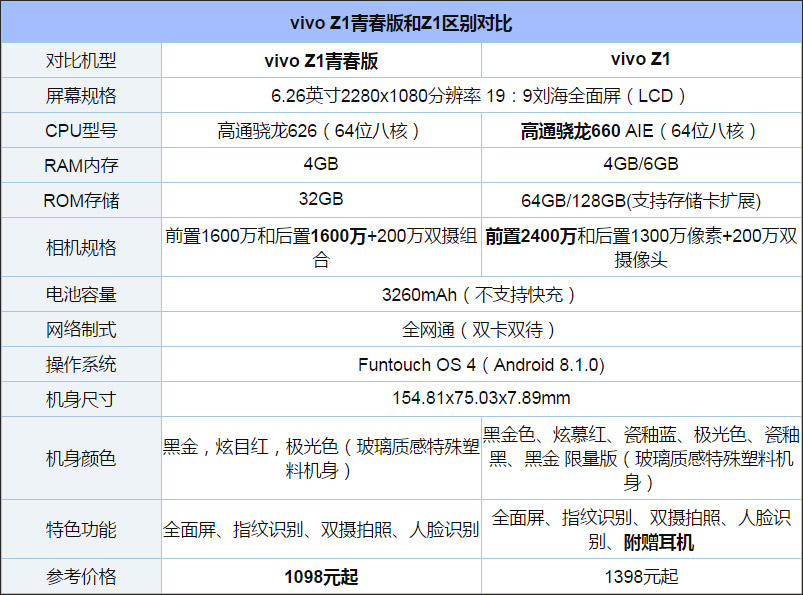Select the 'RAM内存' row label
The image size is (803, 595).
point(81,165)
